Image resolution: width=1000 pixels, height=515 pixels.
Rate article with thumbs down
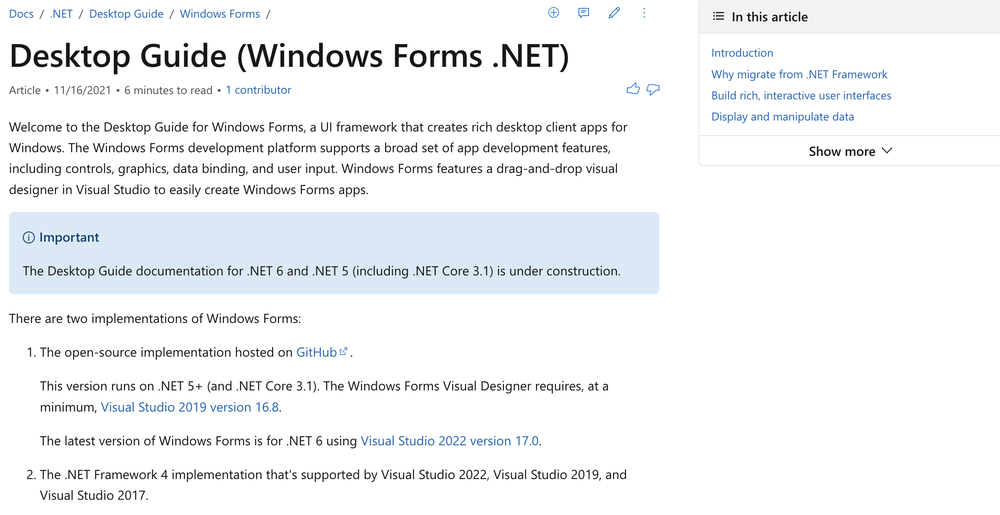click(653, 89)
